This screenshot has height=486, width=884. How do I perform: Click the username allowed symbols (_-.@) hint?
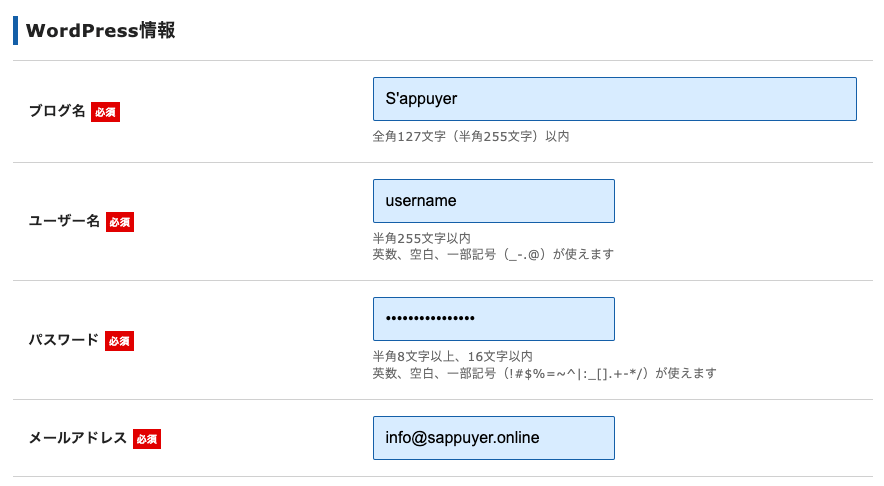(x=492, y=254)
